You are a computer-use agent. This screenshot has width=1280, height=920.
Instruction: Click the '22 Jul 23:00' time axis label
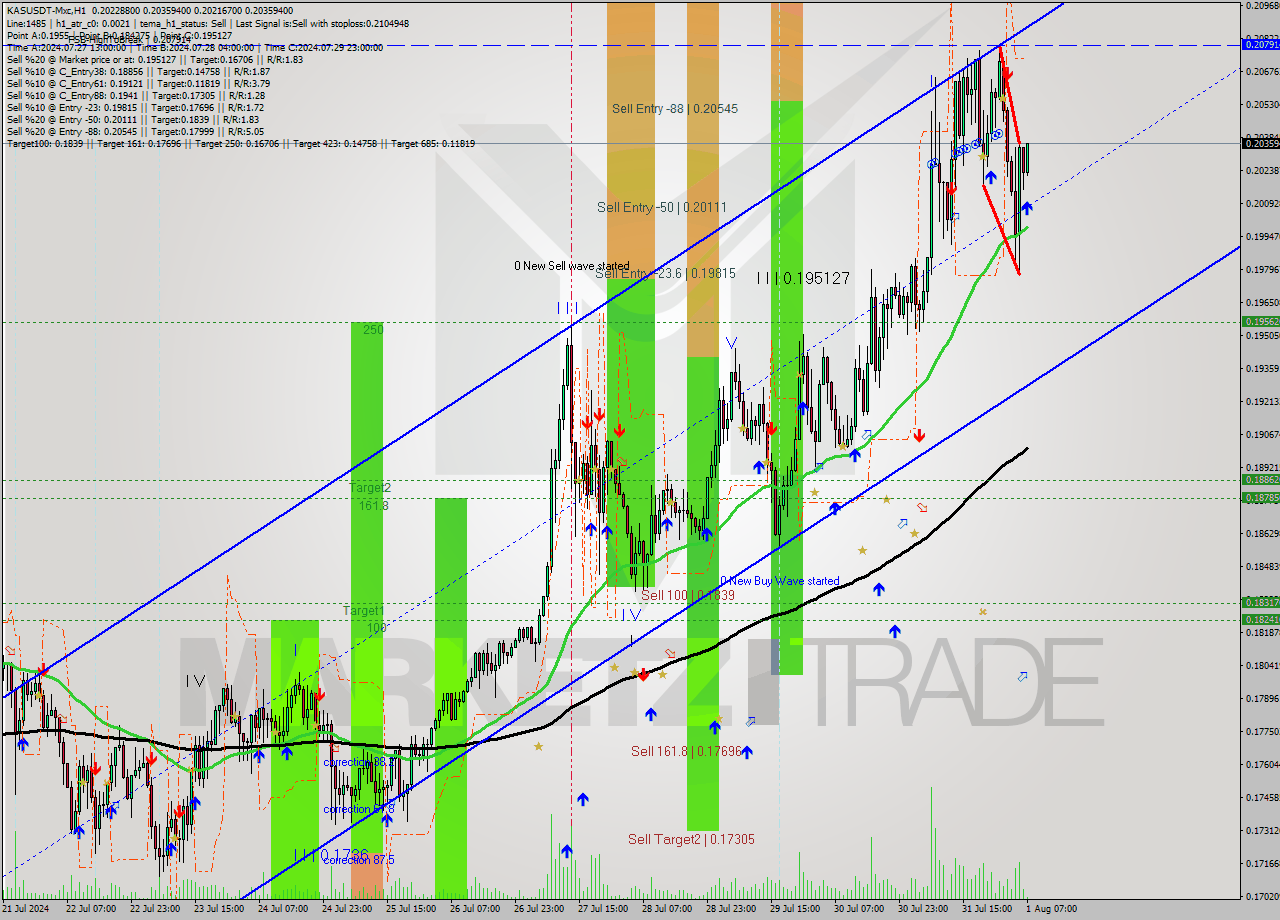tap(155, 909)
